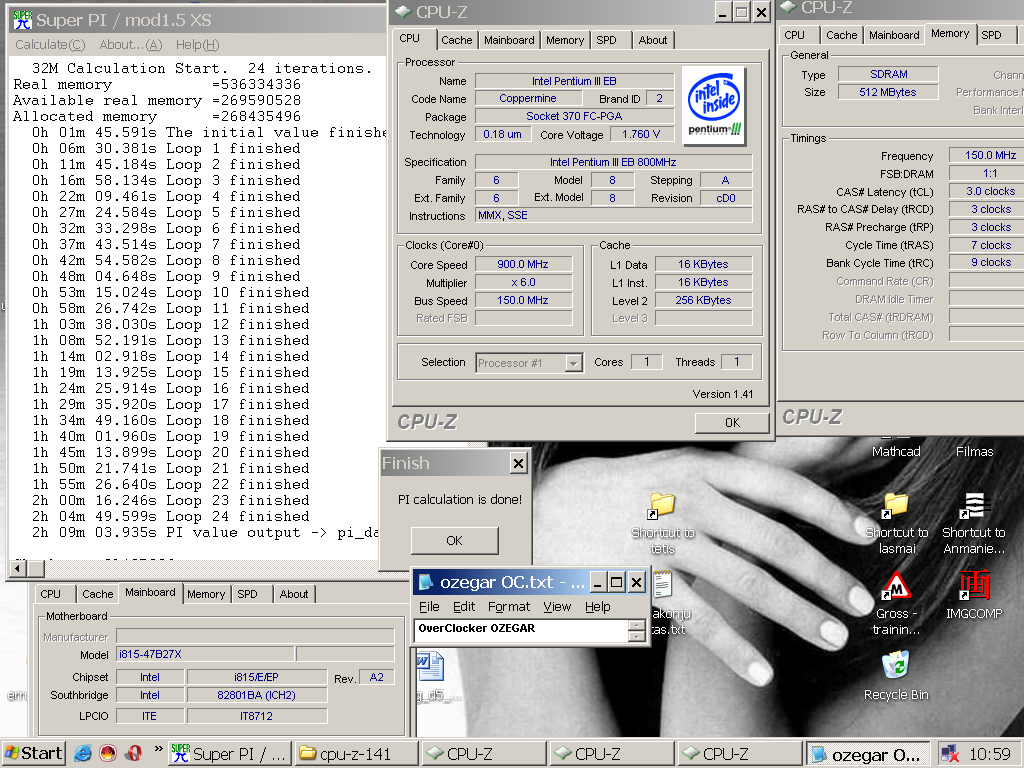
Task: Click OK in the CPU-Z CPU window
Action: click(x=732, y=423)
